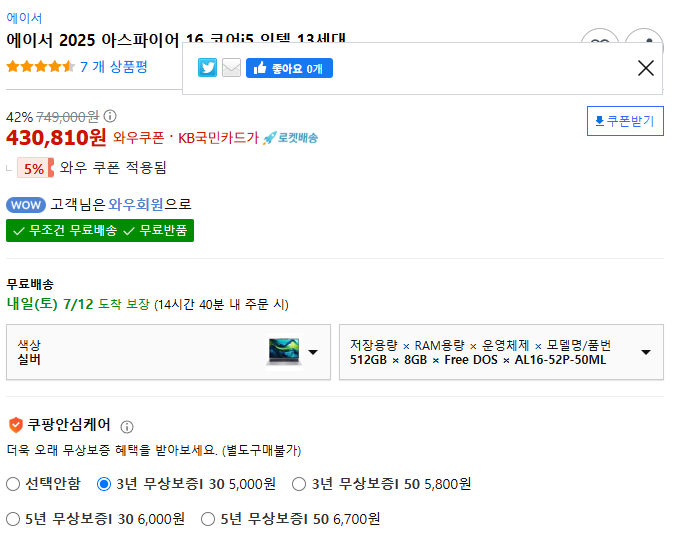Click the 에이서 brand link
The width and height of the screenshot is (682, 540).
tap(24, 18)
